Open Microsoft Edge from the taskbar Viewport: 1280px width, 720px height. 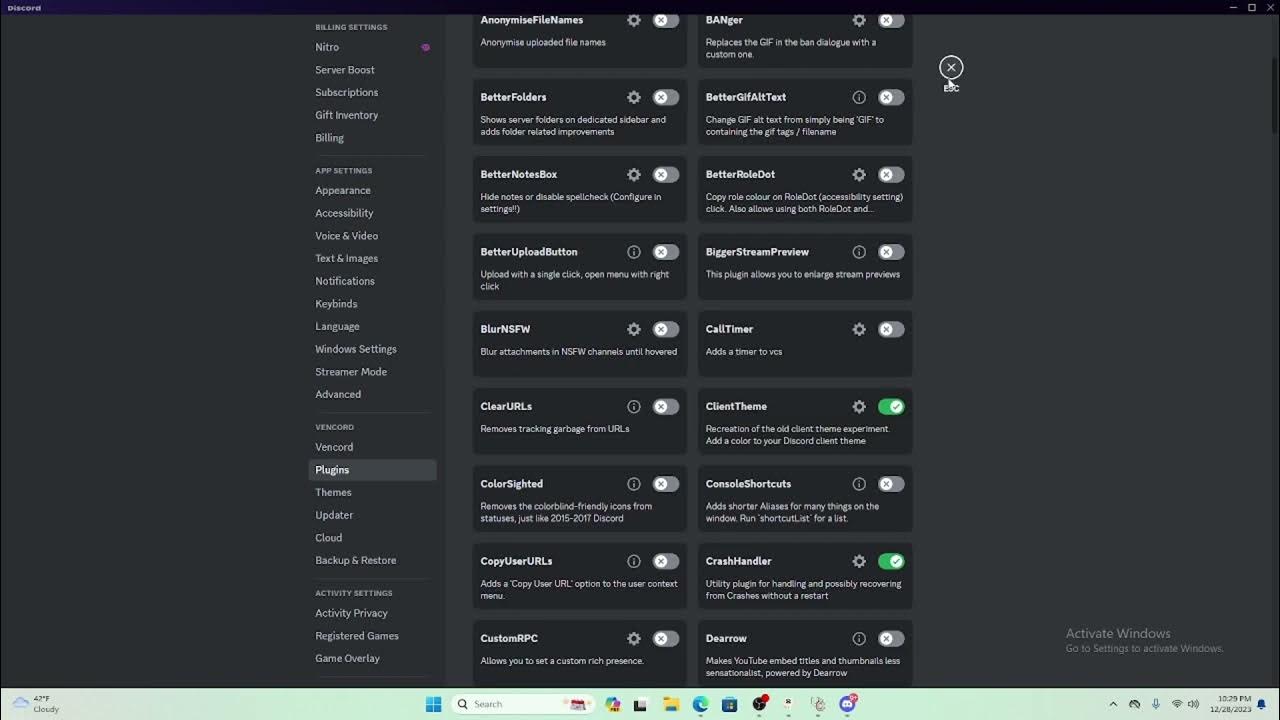click(701, 704)
